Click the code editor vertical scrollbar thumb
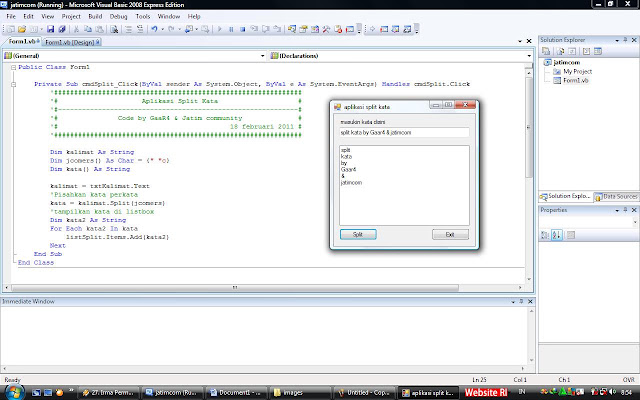Image resolution: width=640 pixels, height=400 pixels. tap(529, 127)
